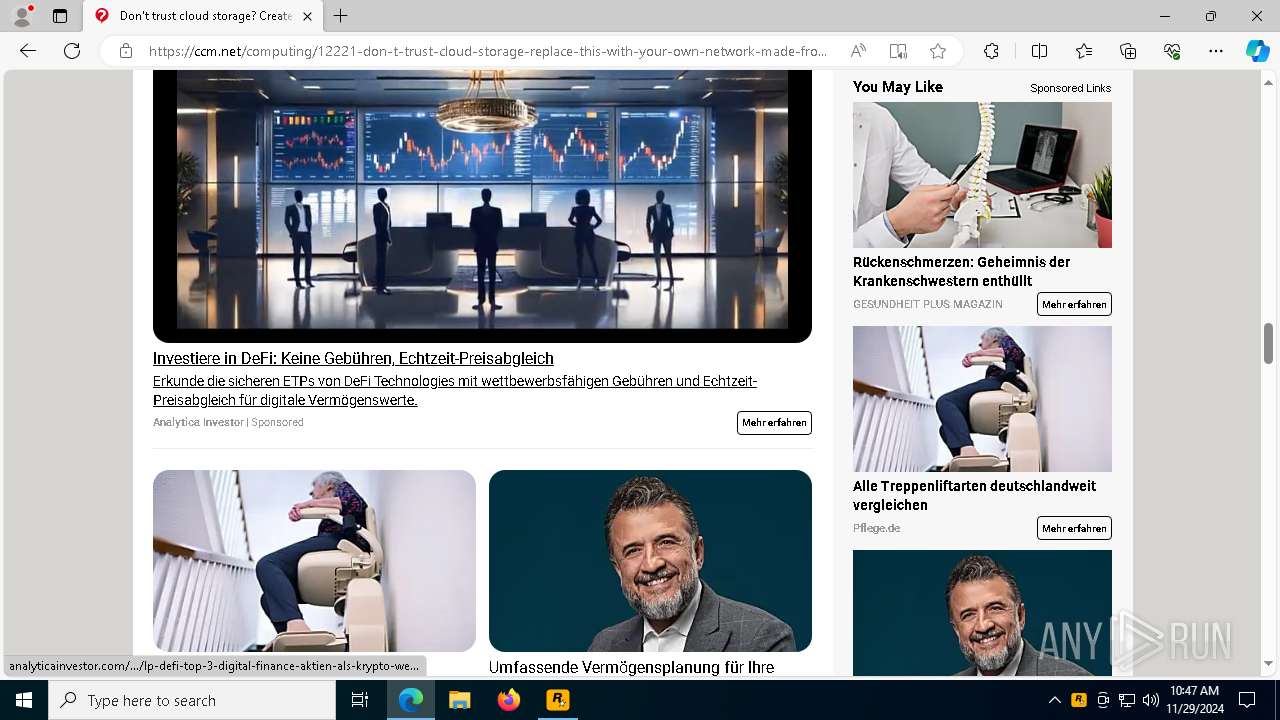The image size is (1280, 720).
Task: Close the 'Don't trust cloud storage' tab
Action: pyautogui.click(x=307, y=16)
